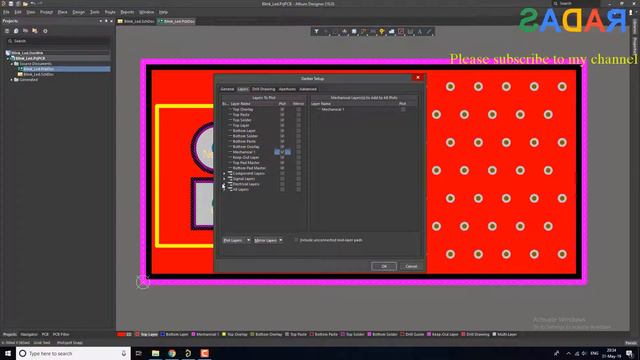Toggle Plot checkbox for Keep-Out Layer

point(282,157)
